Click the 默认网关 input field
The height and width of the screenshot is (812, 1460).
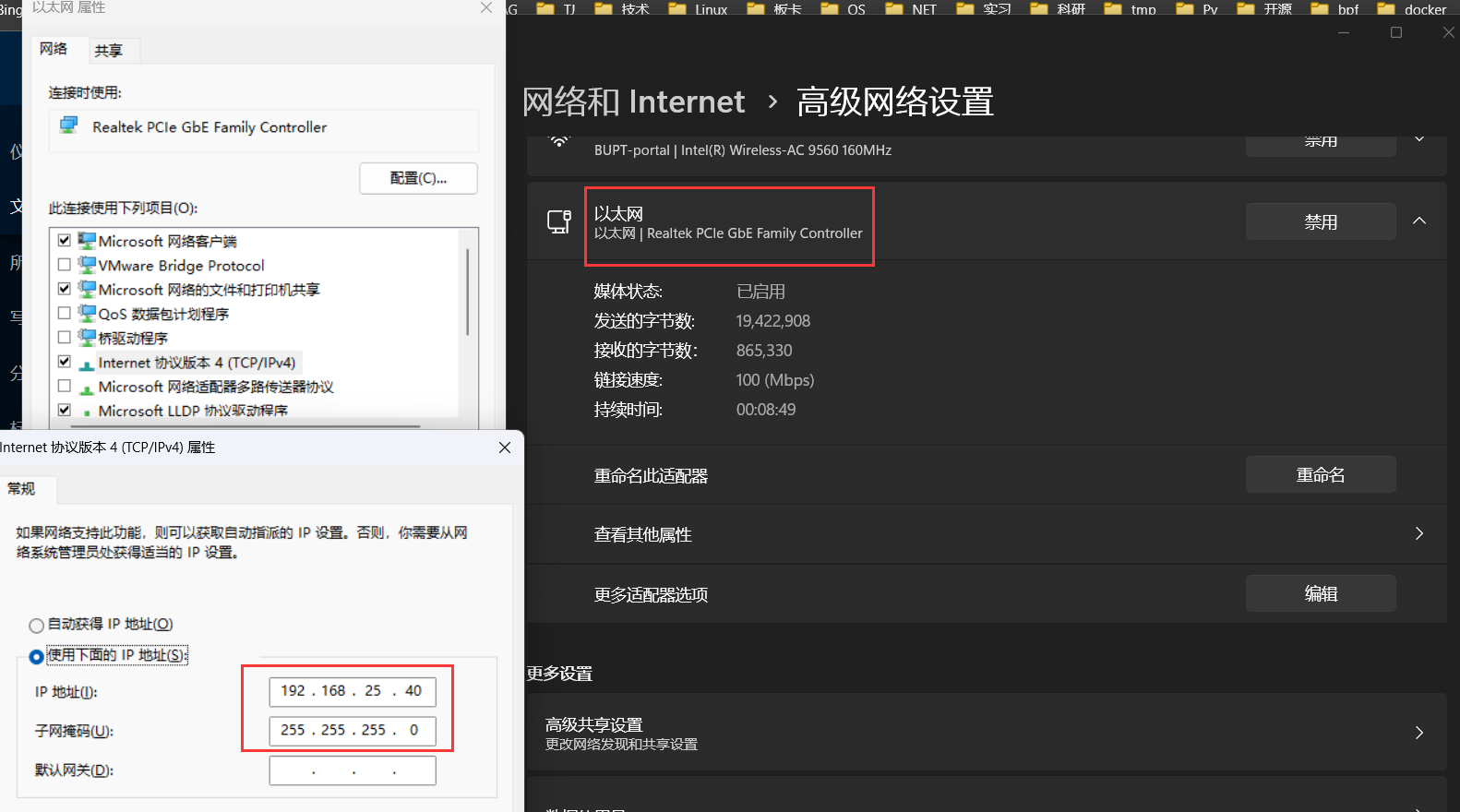(353, 770)
